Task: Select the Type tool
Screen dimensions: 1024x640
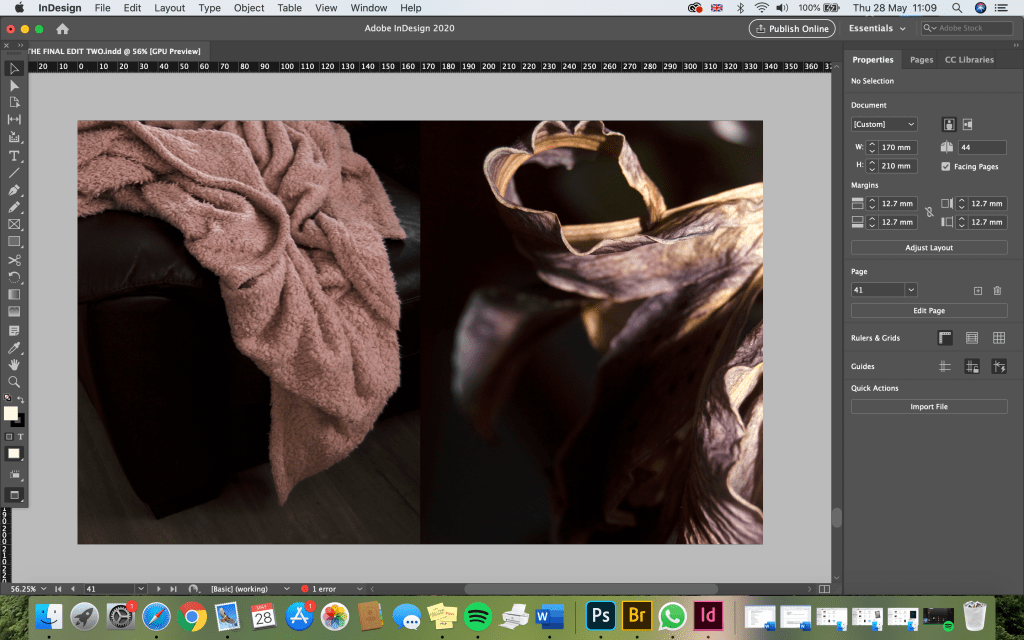Action: [14, 156]
